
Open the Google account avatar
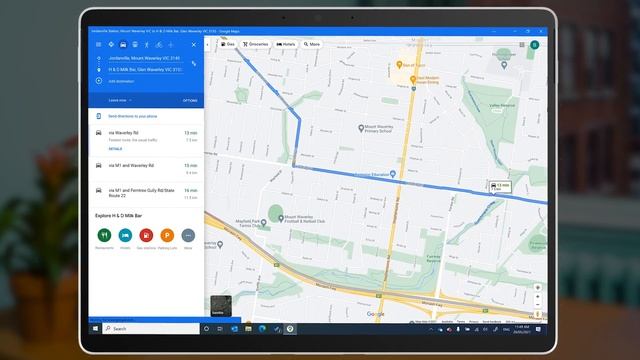click(x=534, y=44)
